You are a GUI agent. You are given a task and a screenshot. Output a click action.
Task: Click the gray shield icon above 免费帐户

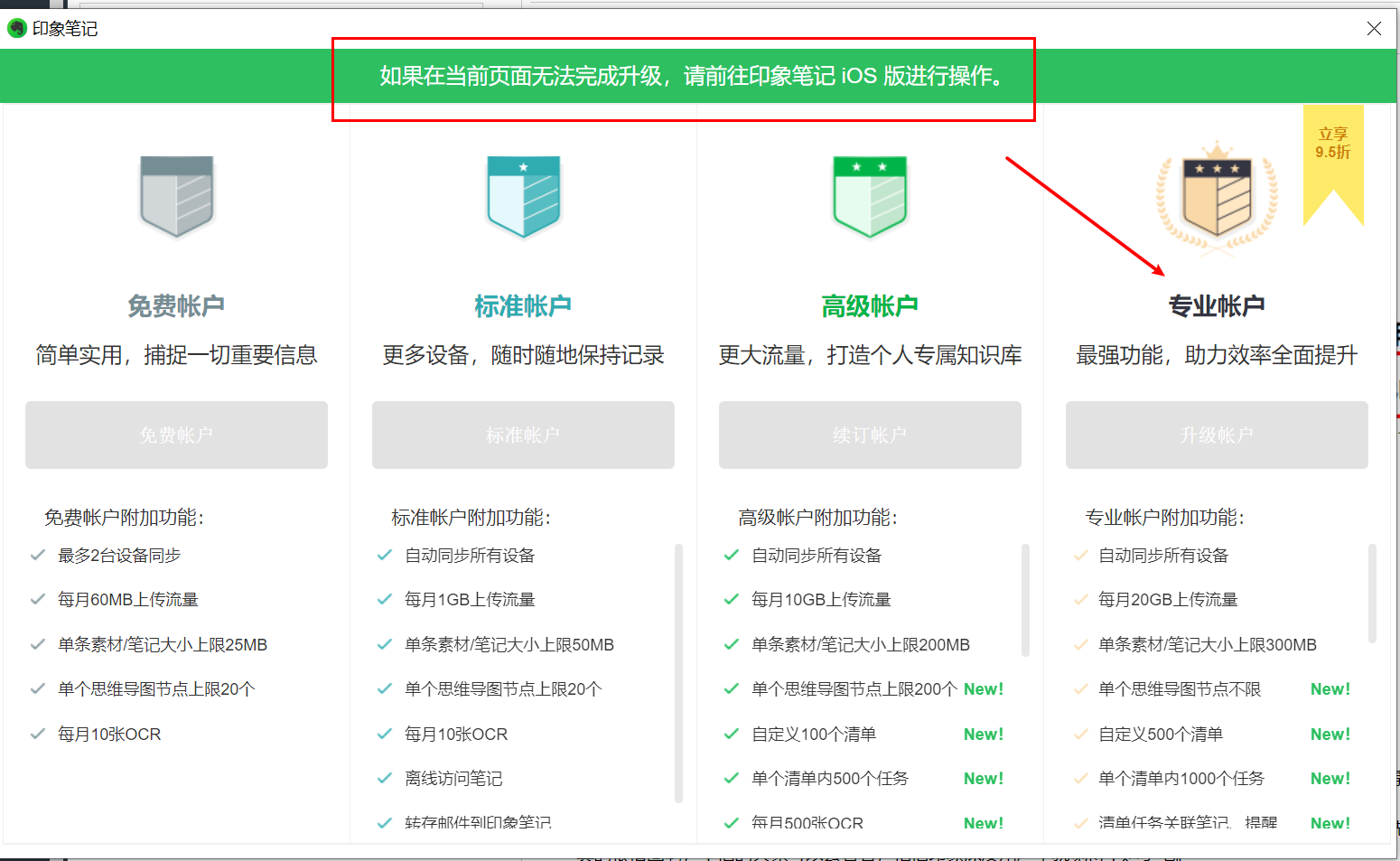(x=176, y=194)
